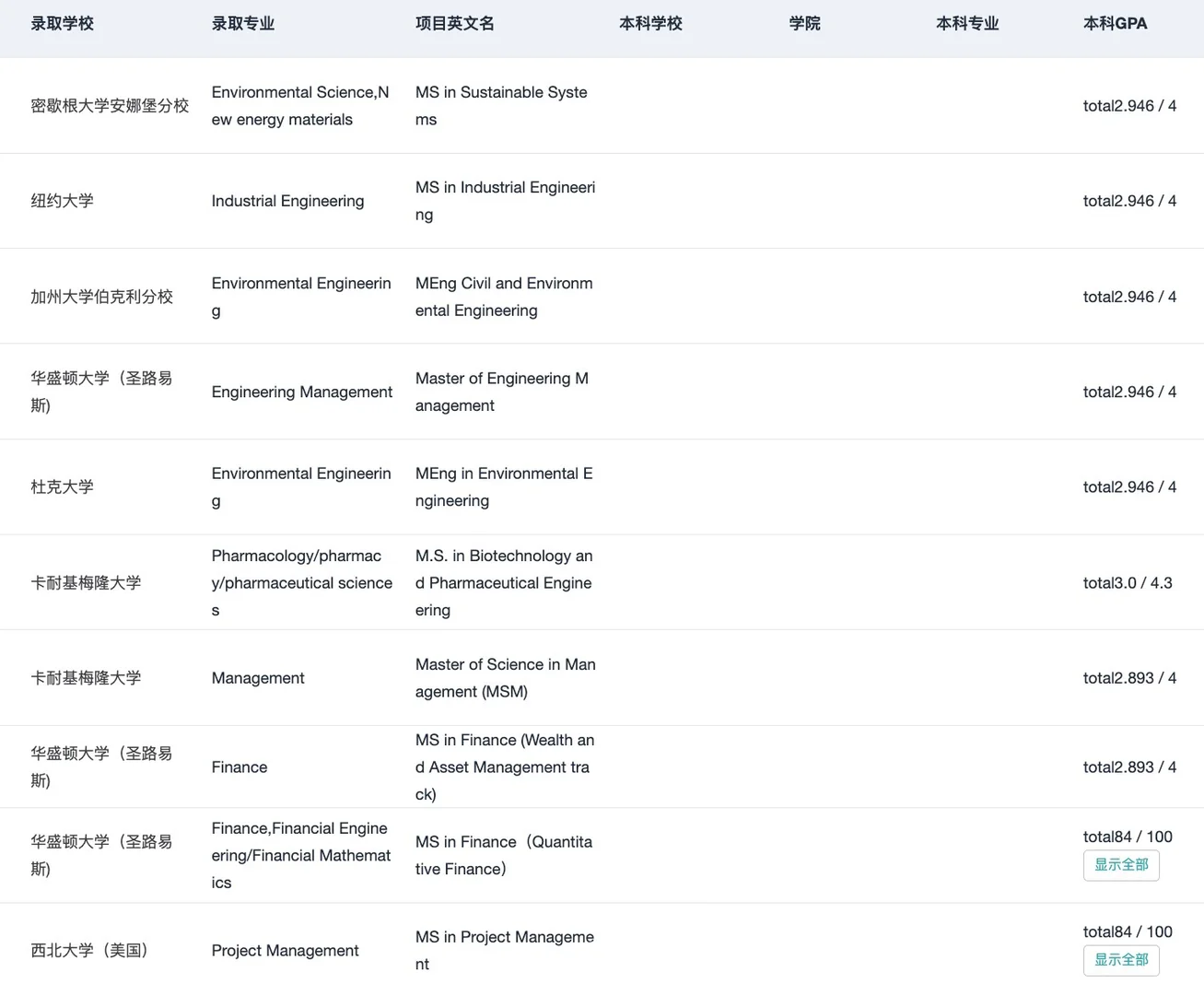1204x995 pixels.
Task: Click Master of Science in Management (MSM)
Action: [x=505, y=678]
